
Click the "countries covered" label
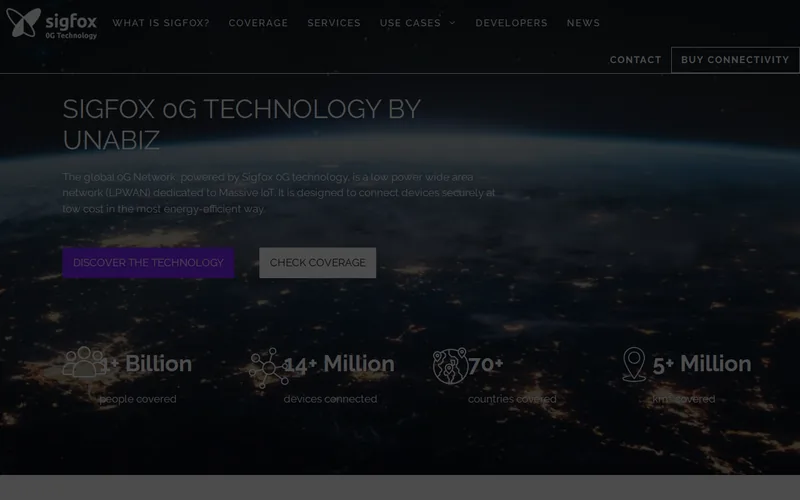pos(512,399)
